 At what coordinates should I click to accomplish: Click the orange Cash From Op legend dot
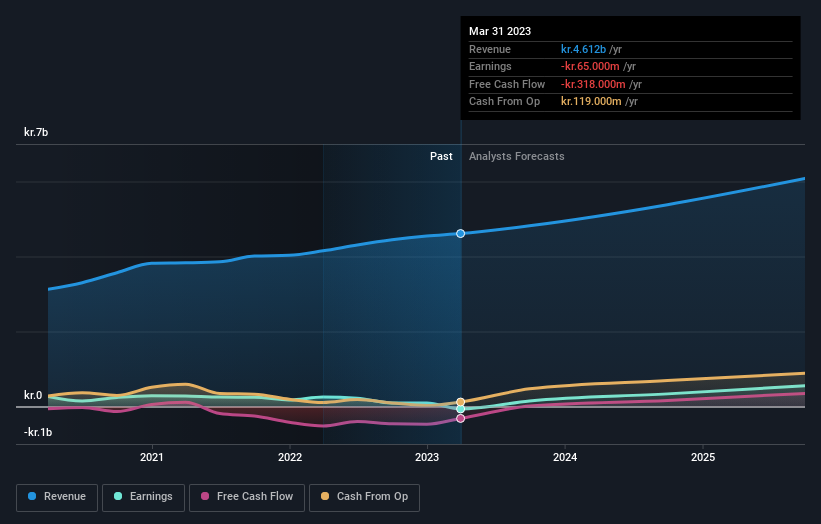pyautogui.click(x=325, y=496)
